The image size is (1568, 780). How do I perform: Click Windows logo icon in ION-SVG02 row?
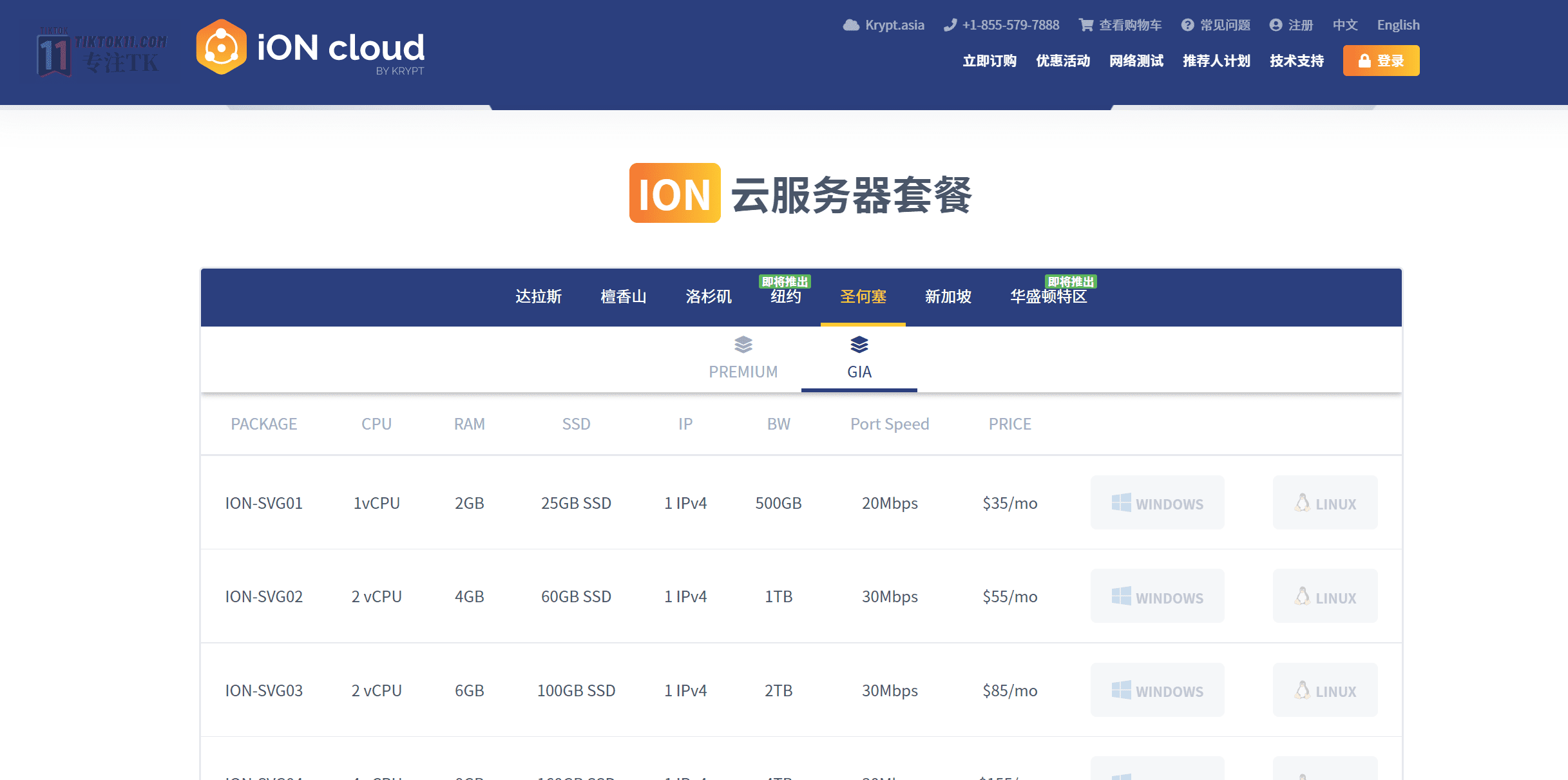(1122, 596)
